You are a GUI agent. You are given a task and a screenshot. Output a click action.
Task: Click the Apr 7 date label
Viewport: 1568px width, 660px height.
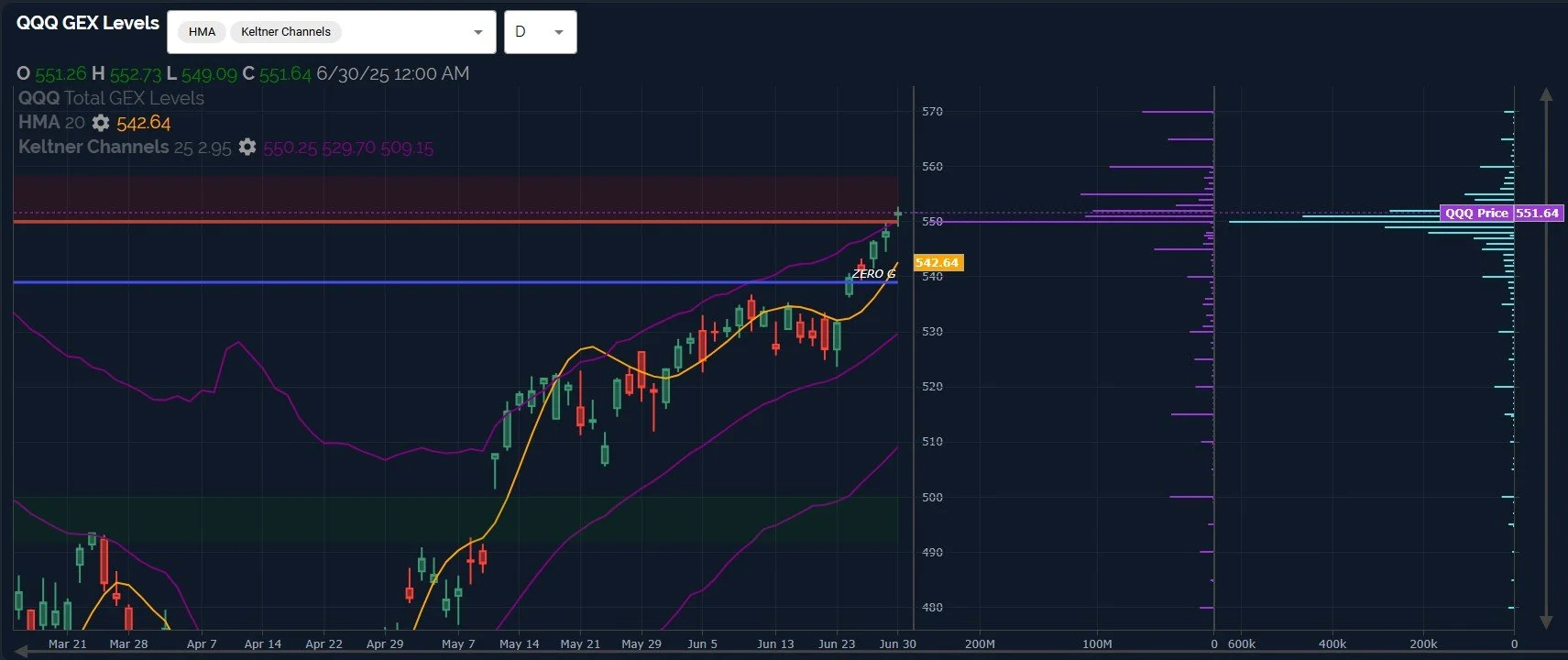[x=202, y=644]
